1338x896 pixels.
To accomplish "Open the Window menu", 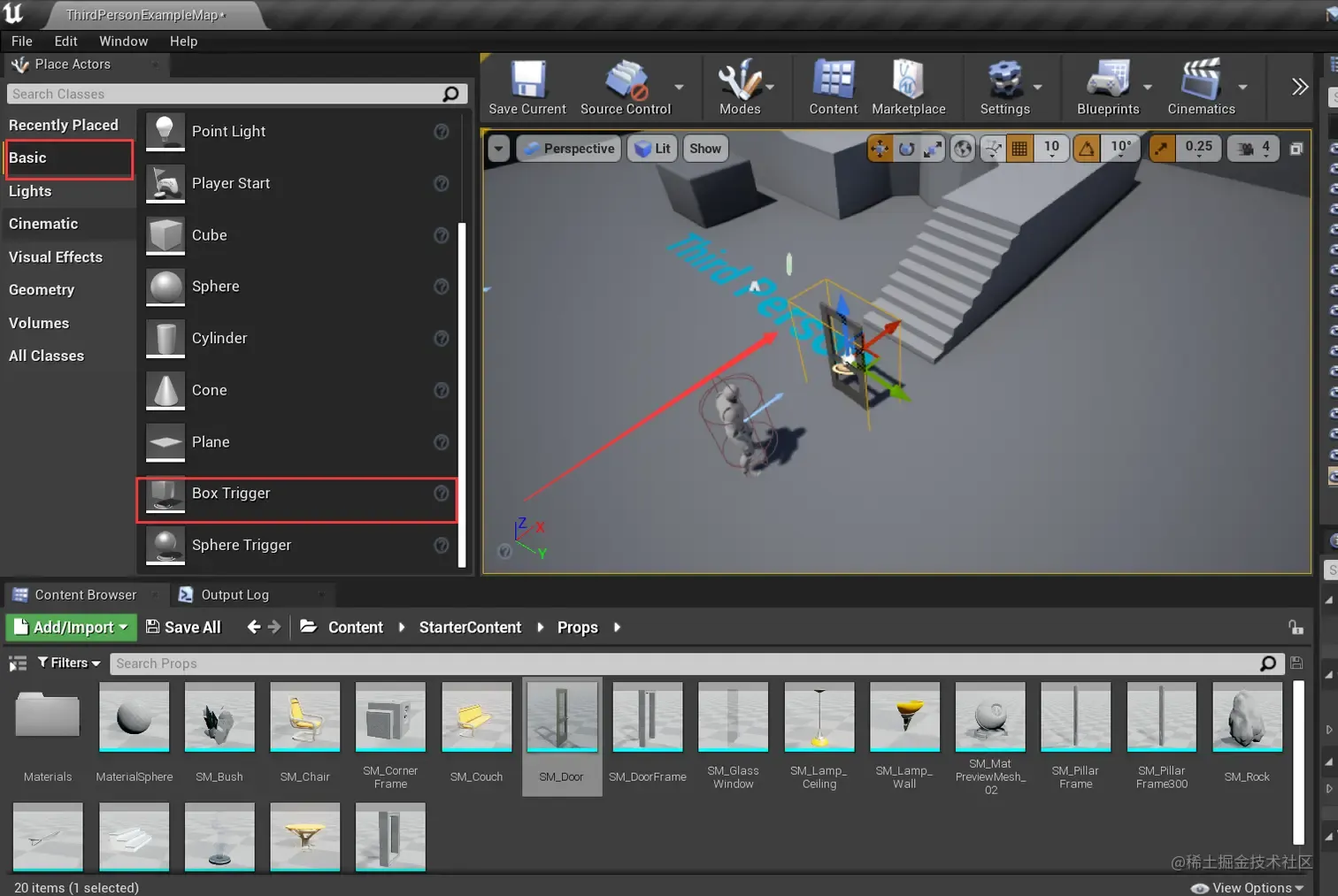I will [x=123, y=41].
